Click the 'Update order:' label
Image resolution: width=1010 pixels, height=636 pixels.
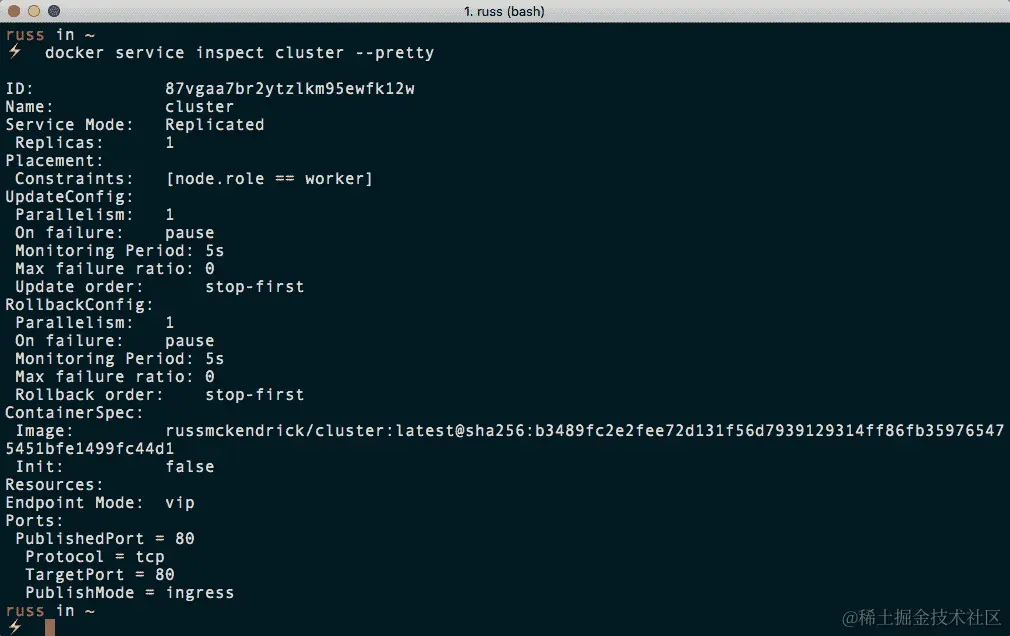(x=79, y=287)
